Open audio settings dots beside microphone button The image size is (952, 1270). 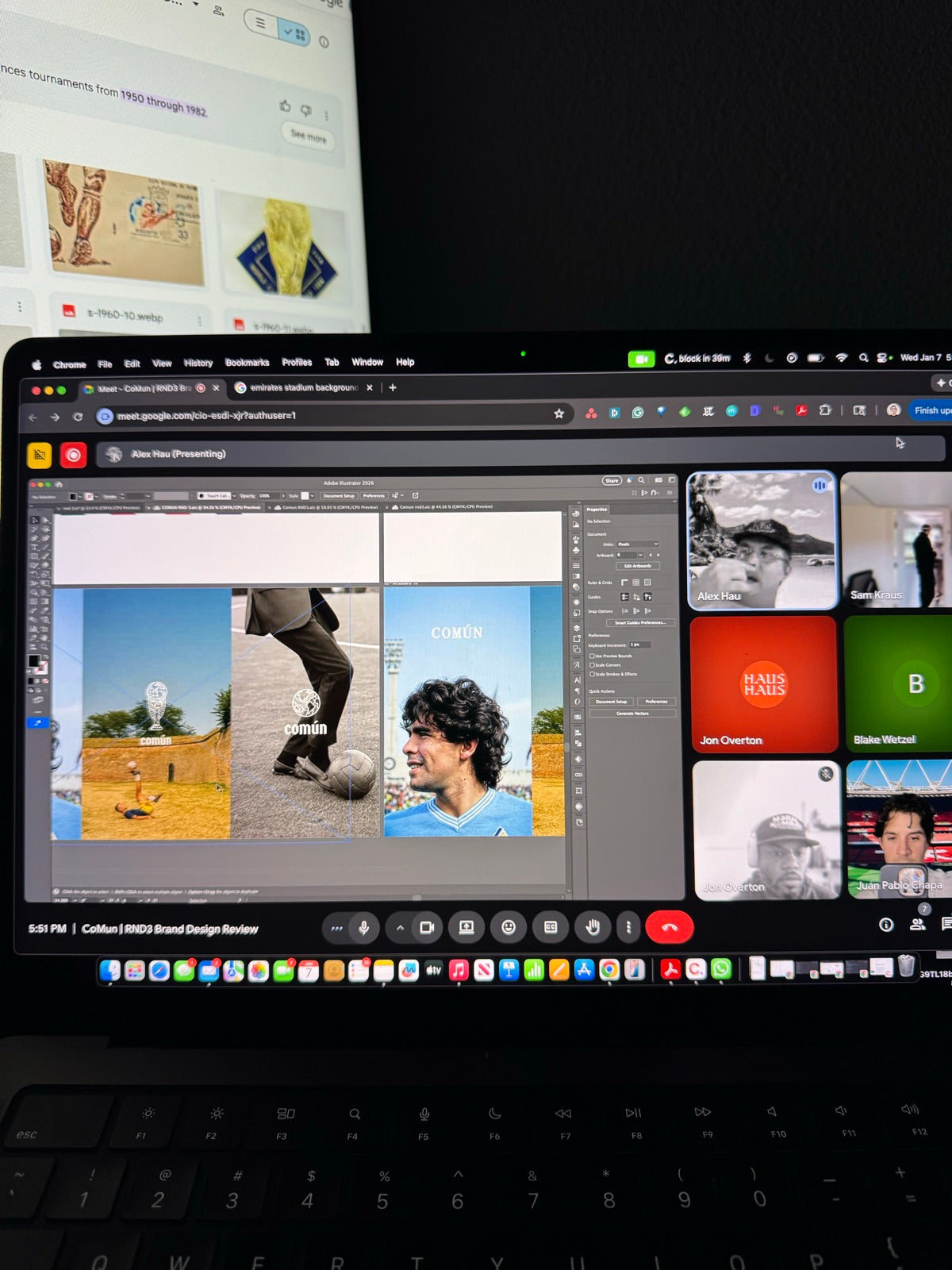tap(336, 927)
